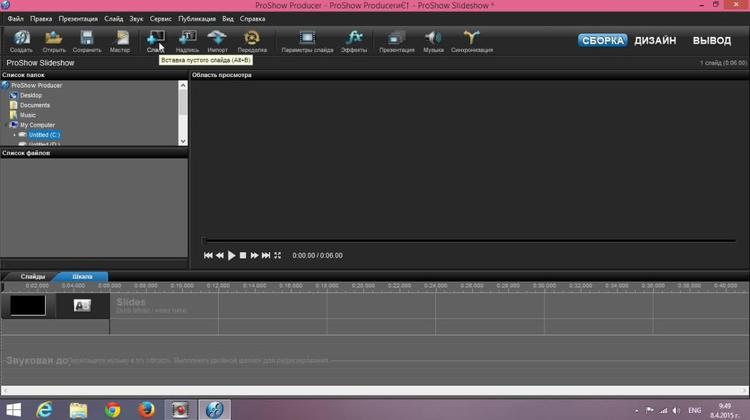750x420 pixels.
Task: Click folder list scroll down arrow
Action: [x=183, y=141]
